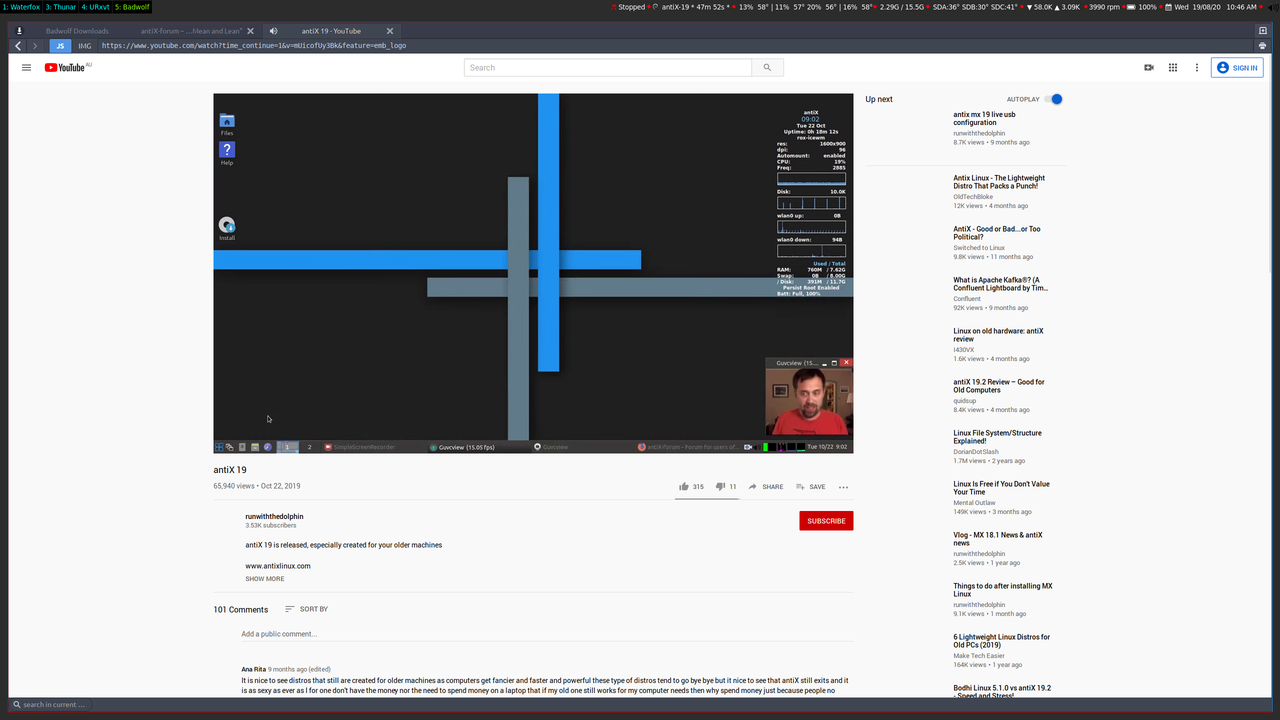
Task: Open "6 Lightweight Linux Distros for Old PCs"
Action: (1001, 641)
